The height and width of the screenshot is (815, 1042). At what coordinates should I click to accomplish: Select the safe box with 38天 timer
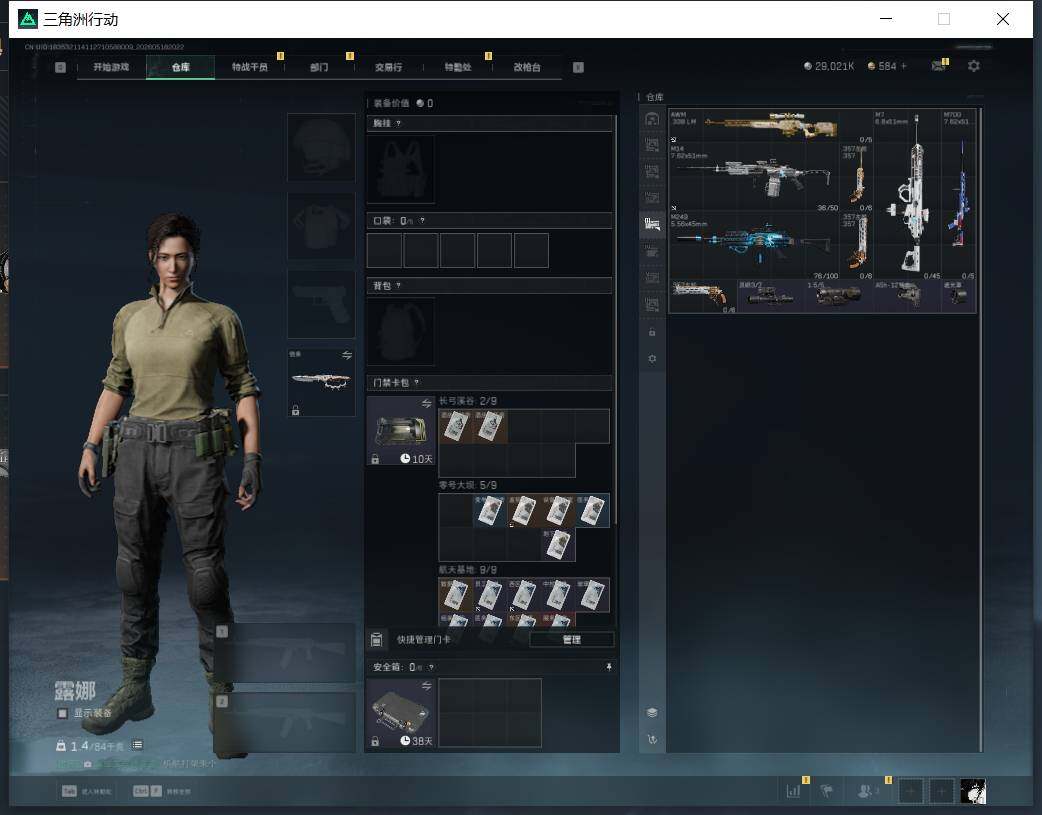pyautogui.click(x=401, y=713)
